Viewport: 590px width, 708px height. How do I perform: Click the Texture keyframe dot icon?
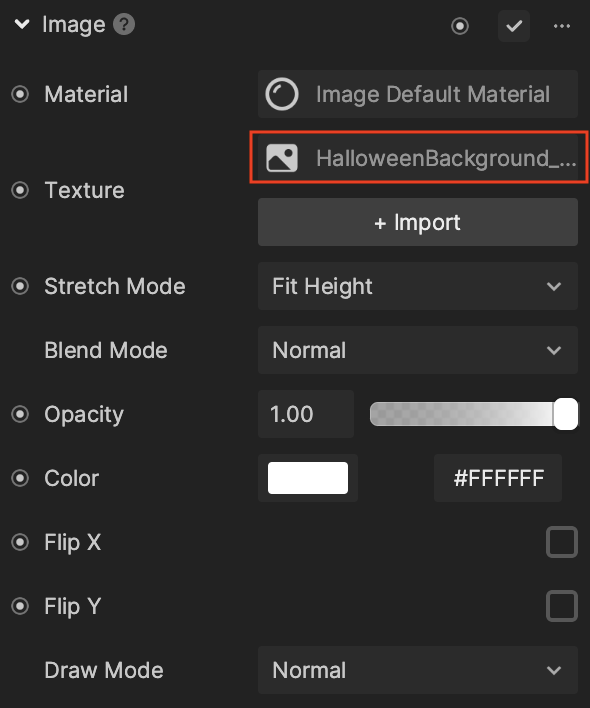[20, 190]
